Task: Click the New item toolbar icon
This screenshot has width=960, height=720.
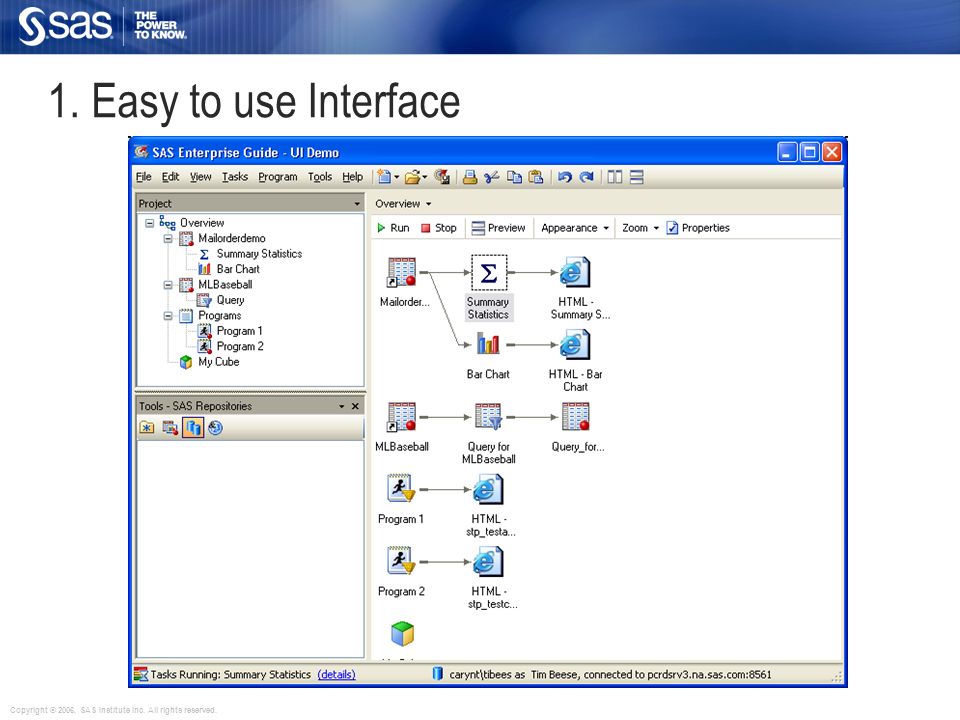Action: (x=384, y=177)
